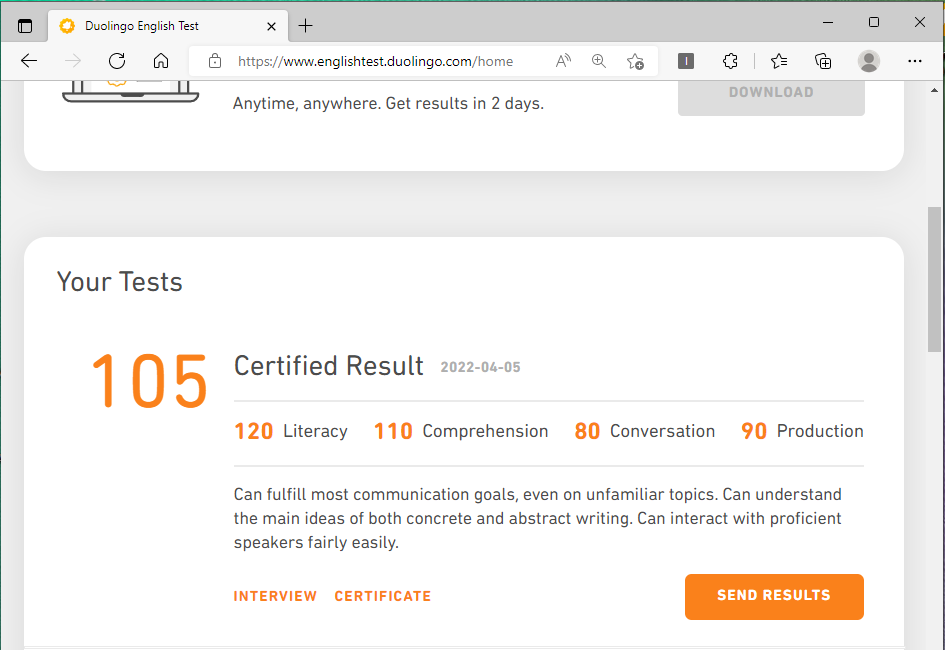Image resolution: width=945 pixels, height=650 pixels.
Task: Close the Duolingo English Test tab
Action: tap(271, 26)
